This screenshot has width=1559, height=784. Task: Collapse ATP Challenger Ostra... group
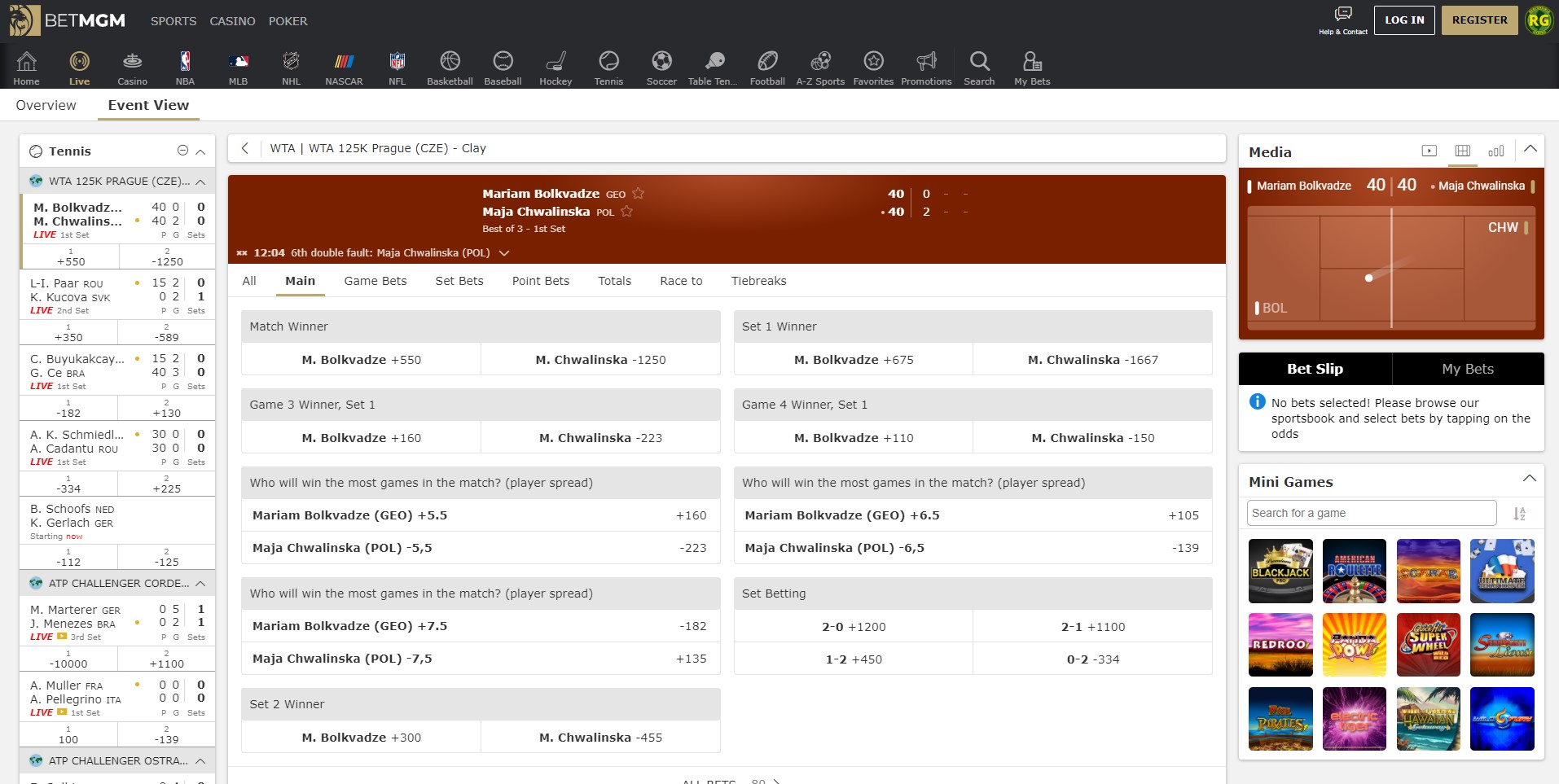[x=200, y=761]
